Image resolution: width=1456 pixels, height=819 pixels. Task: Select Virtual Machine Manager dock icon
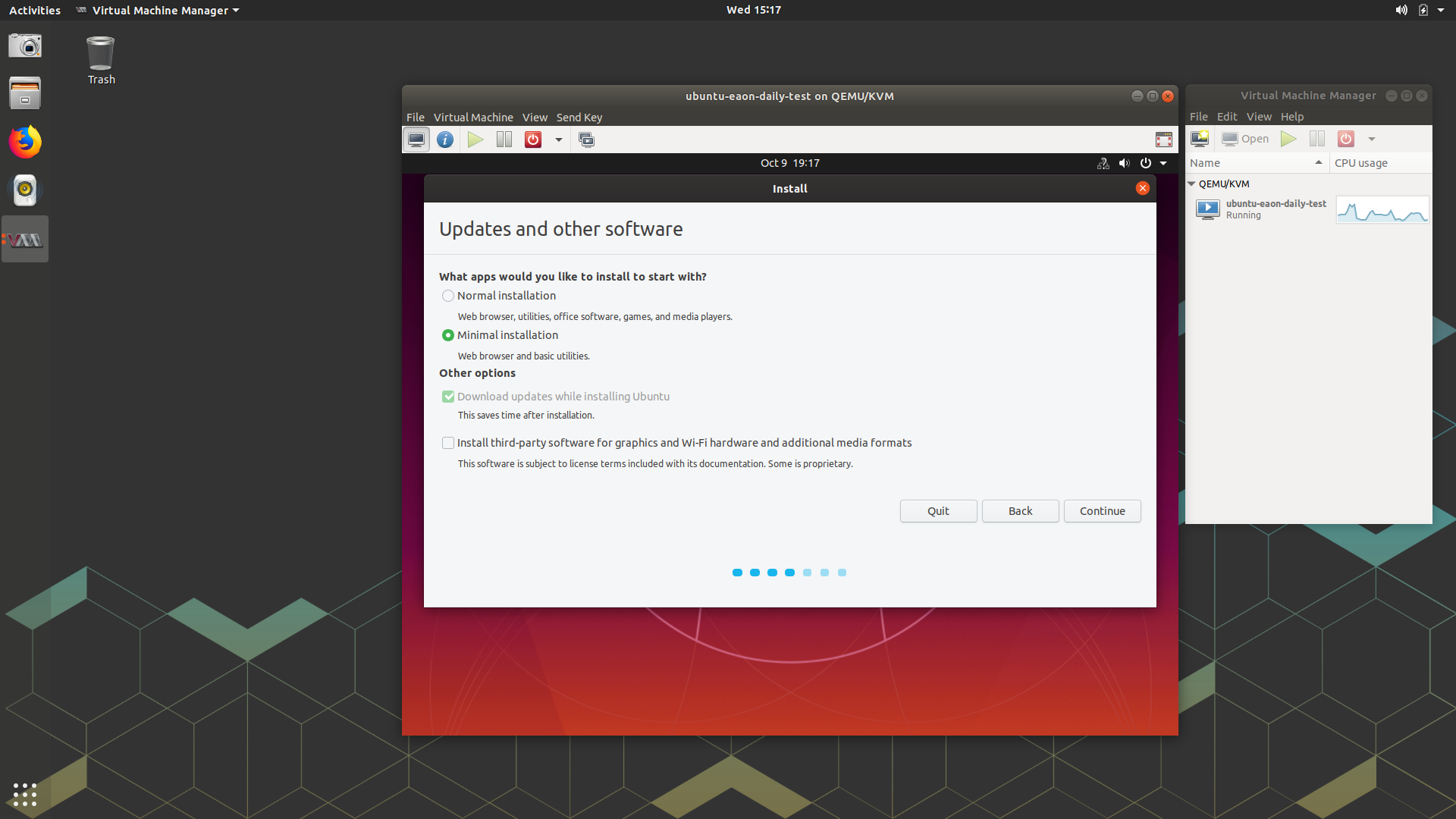click(x=25, y=239)
